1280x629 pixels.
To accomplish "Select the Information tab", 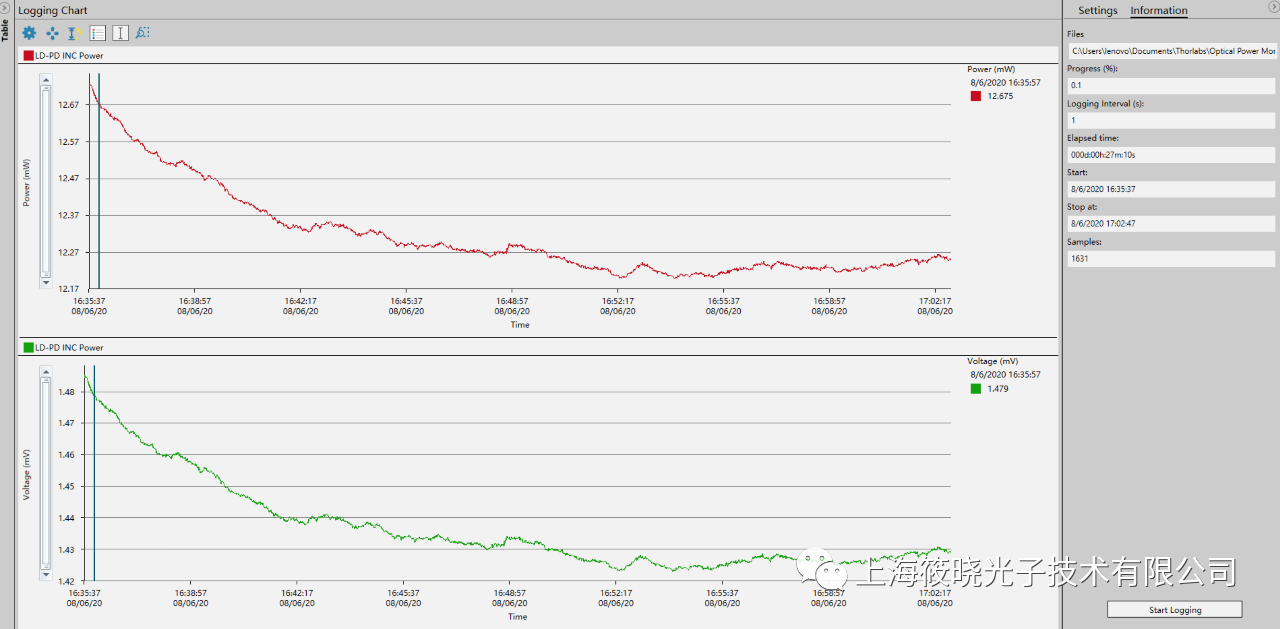I will [1158, 11].
